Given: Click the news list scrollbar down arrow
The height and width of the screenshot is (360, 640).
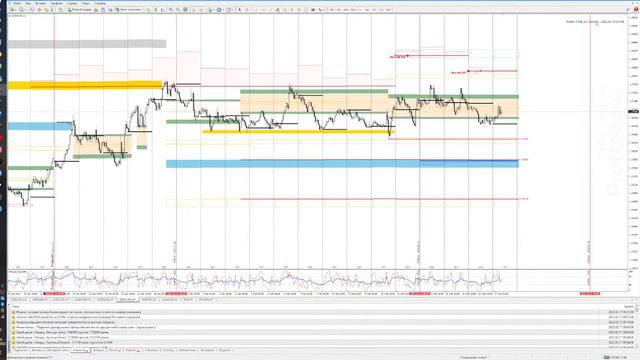Looking at the screenshot, I should [637, 345].
